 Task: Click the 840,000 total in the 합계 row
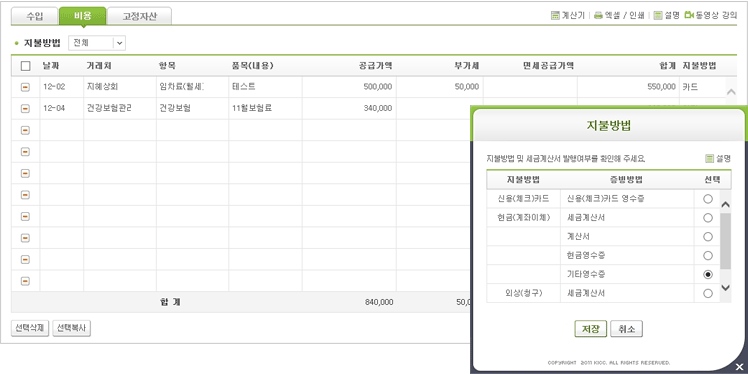379,302
